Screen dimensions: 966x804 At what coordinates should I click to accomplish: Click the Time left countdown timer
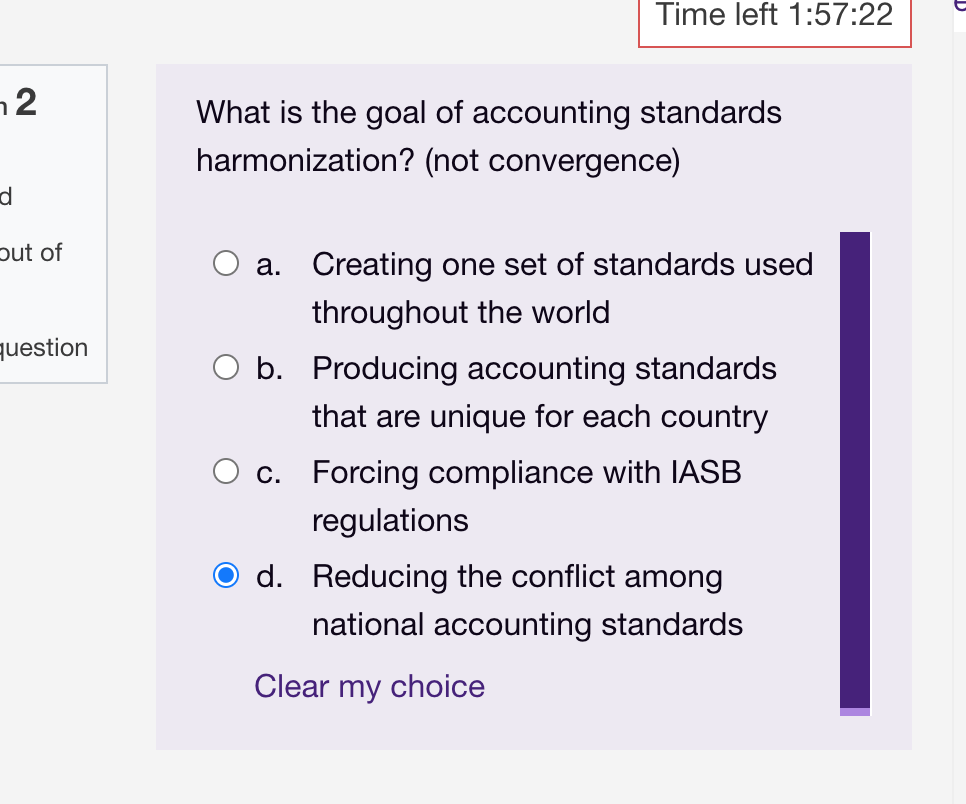tap(775, 16)
